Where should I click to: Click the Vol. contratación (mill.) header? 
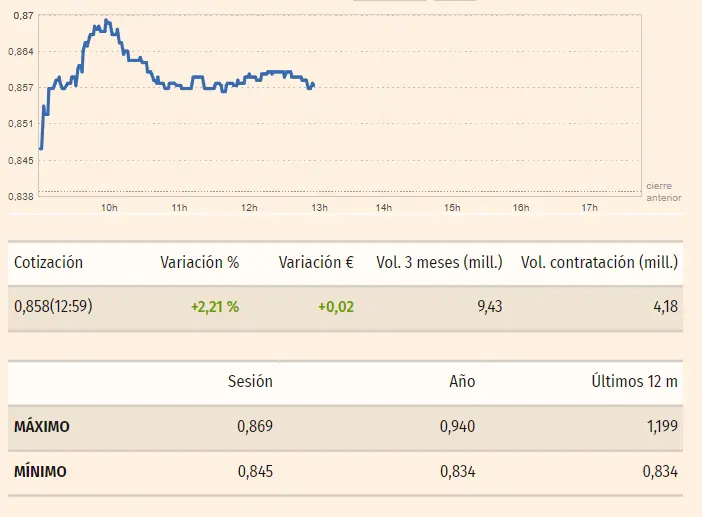pyautogui.click(x=599, y=263)
